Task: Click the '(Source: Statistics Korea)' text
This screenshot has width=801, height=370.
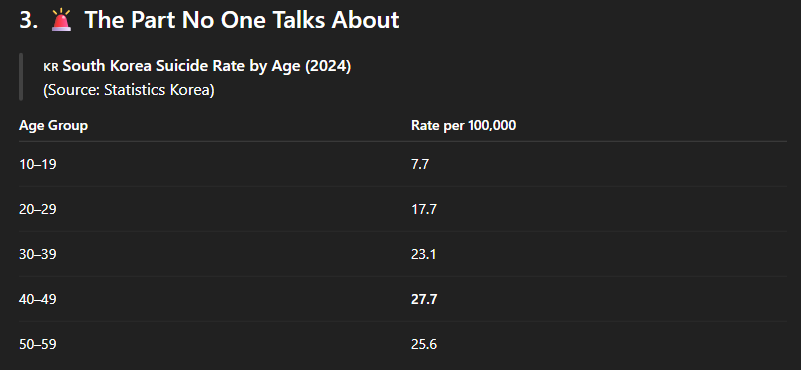Action: pos(129,90)
